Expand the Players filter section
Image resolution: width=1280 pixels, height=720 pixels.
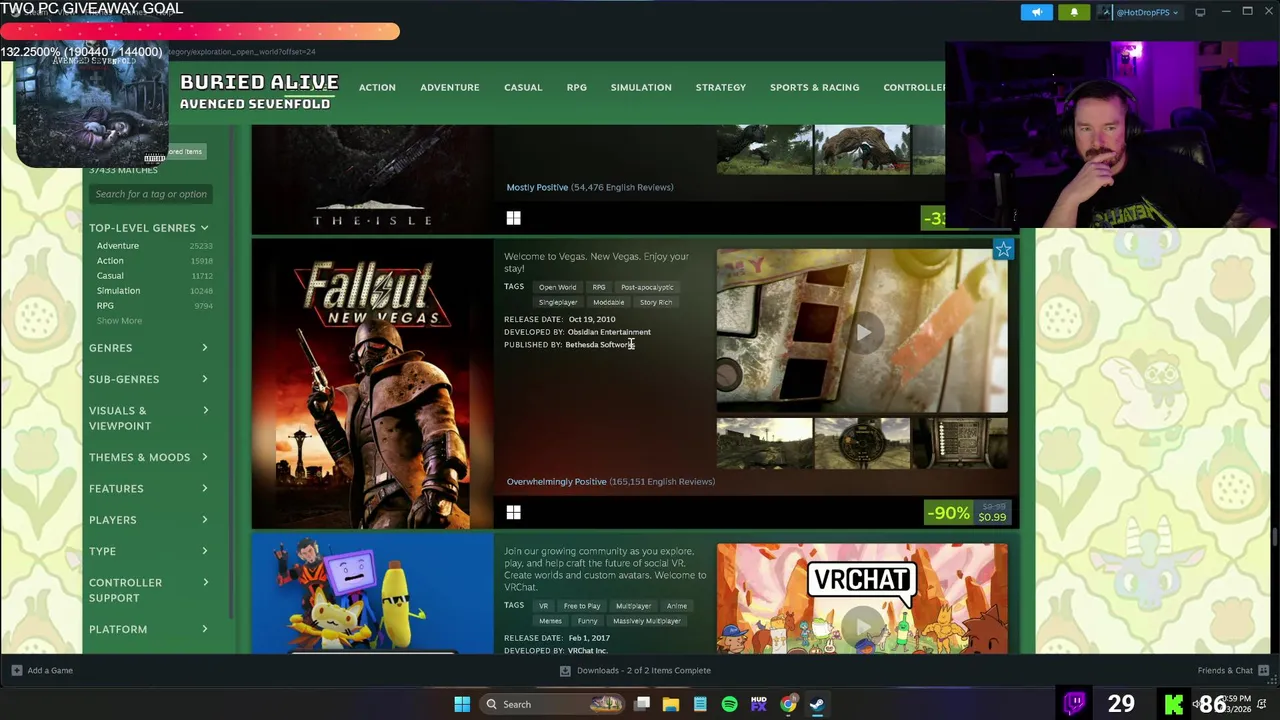coord(148,520)
